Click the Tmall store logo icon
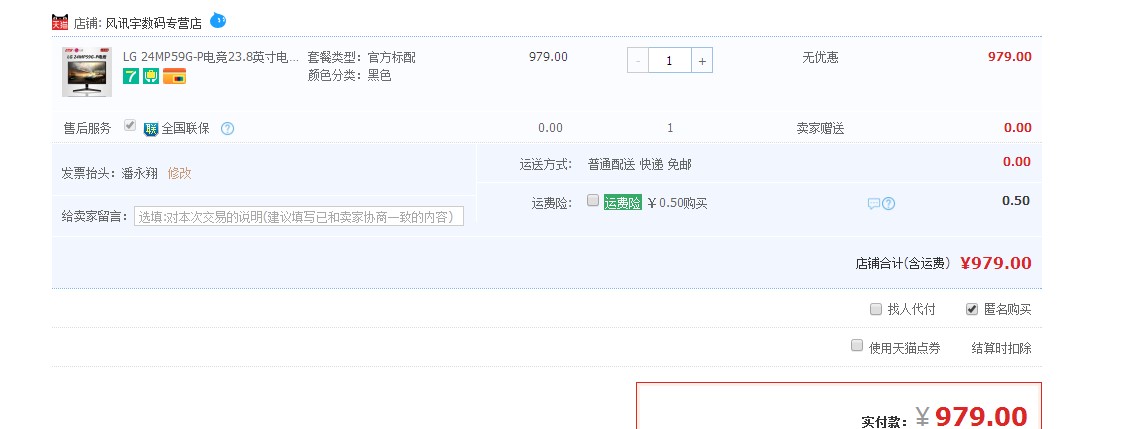This screenshot has height=429, width=1144. click(61, 23)
